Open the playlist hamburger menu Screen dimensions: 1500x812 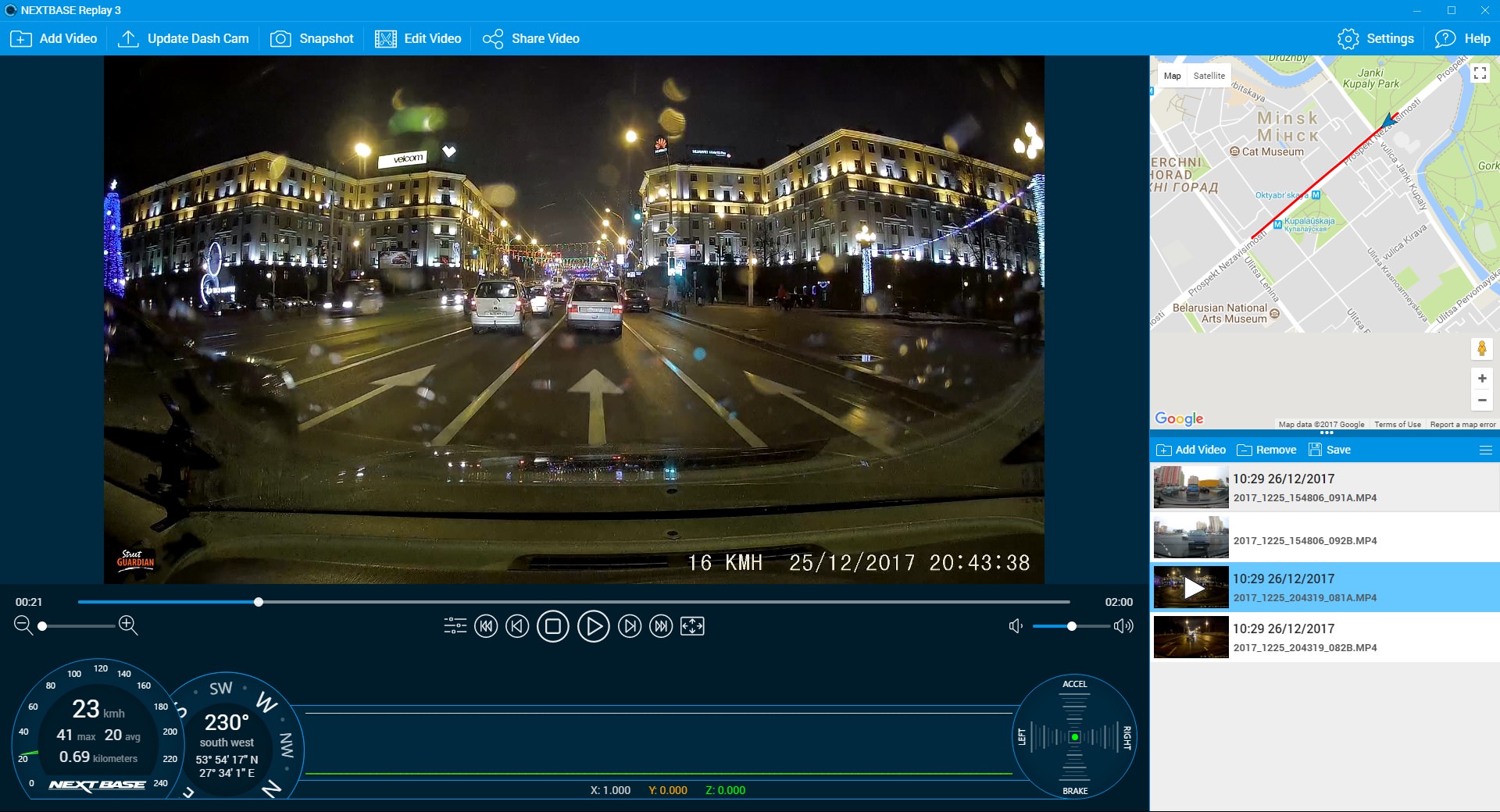tap(1485, 451)
